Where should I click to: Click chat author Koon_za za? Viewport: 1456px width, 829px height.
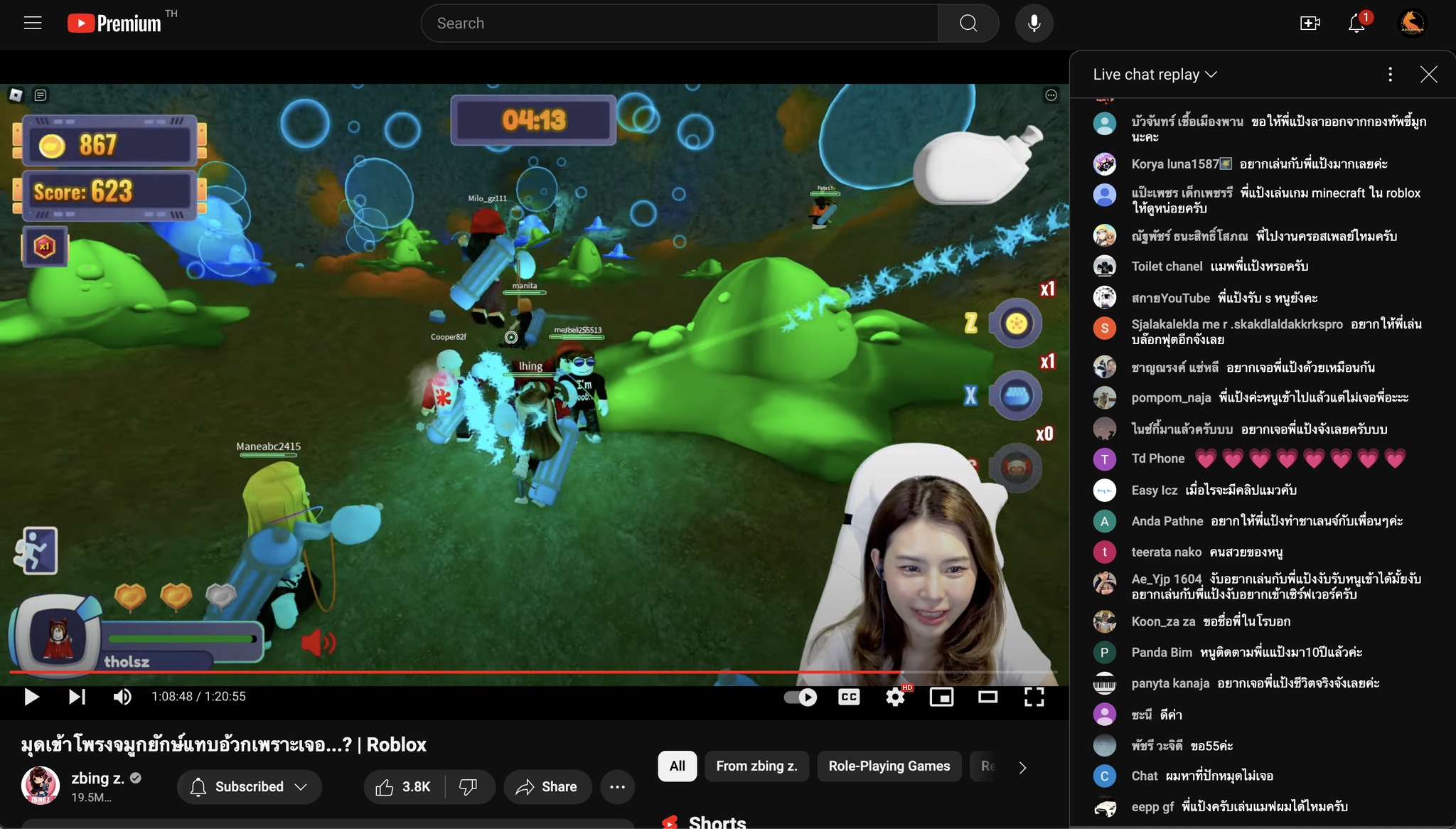click(x=1163, y=621)
